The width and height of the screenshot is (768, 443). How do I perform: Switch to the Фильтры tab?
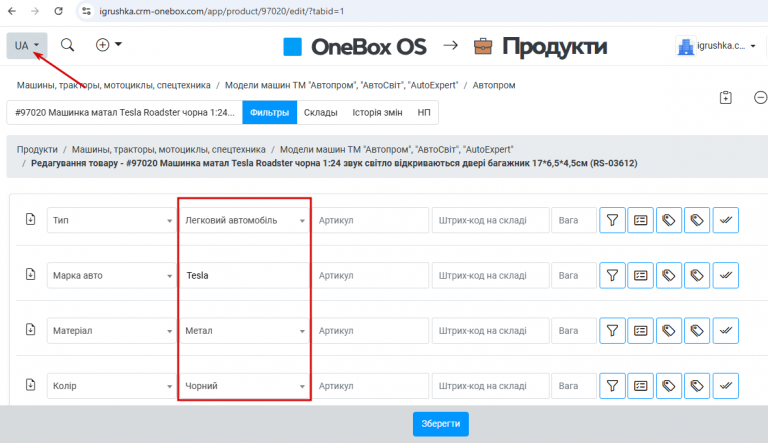pyautogui.click(x=269, y=112)
